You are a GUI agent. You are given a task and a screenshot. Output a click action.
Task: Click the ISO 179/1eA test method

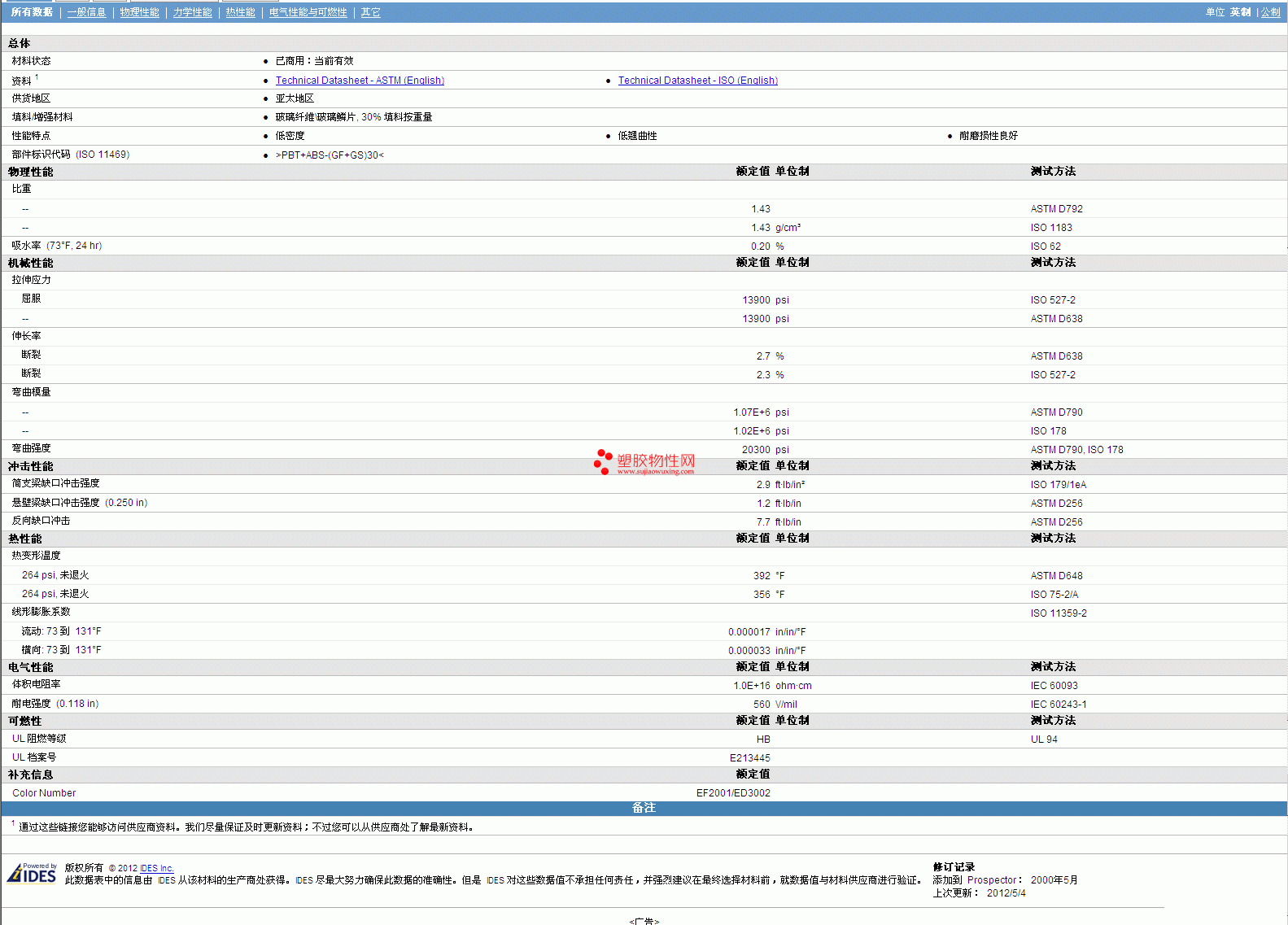pos(1059,485)
